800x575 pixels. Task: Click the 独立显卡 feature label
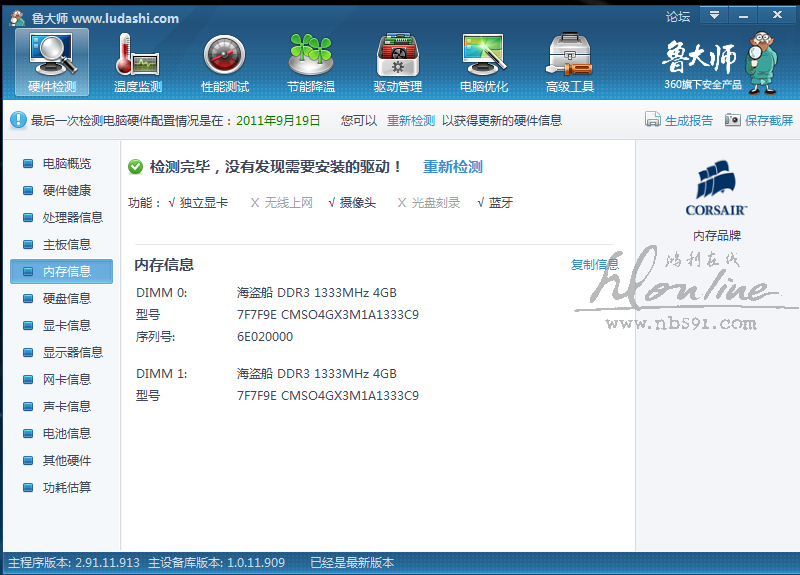[x=204, y=203]
